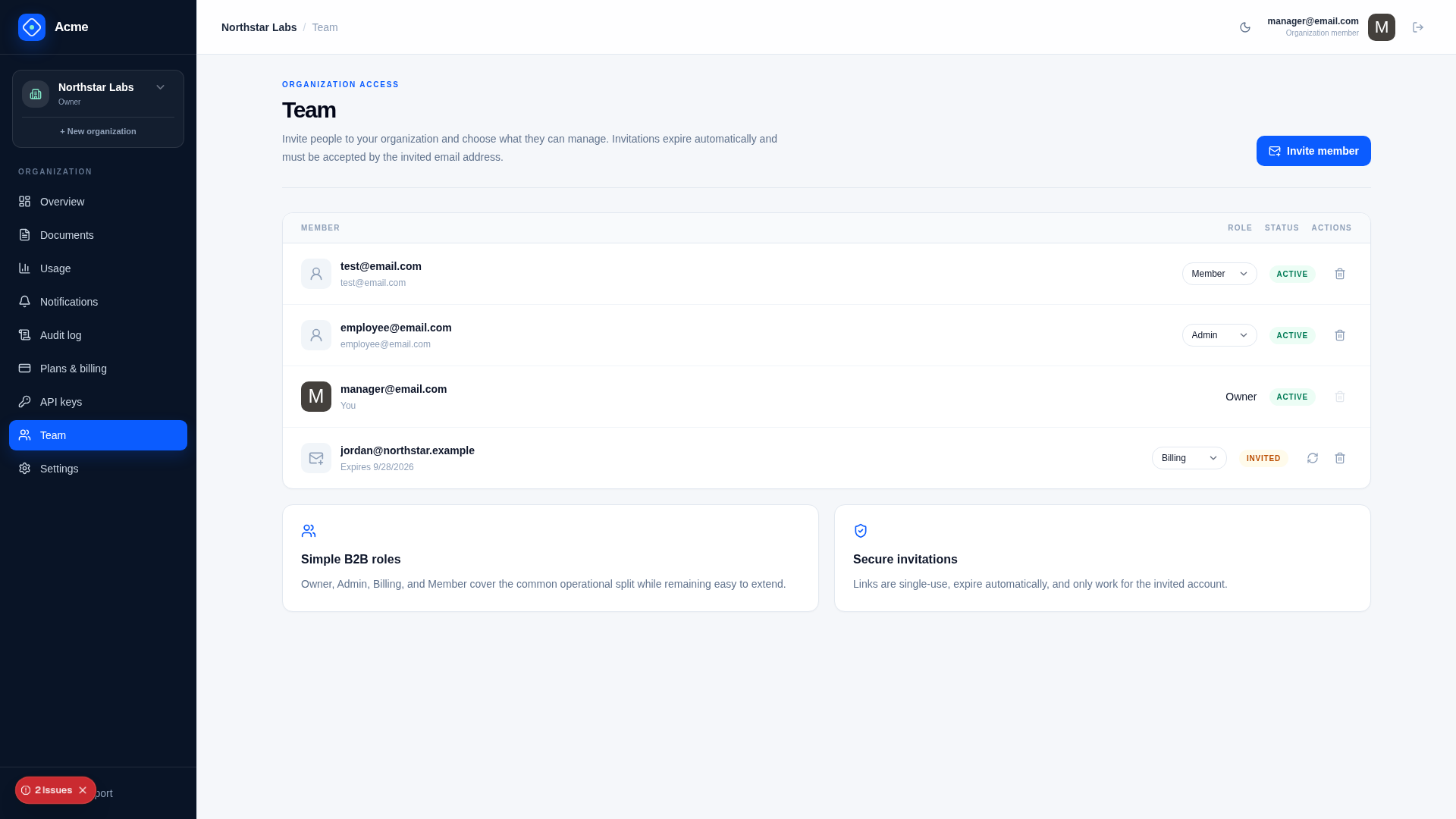Select the Team sidebar item
Screen dimensions: 1456x819
(x=98, y=435)
